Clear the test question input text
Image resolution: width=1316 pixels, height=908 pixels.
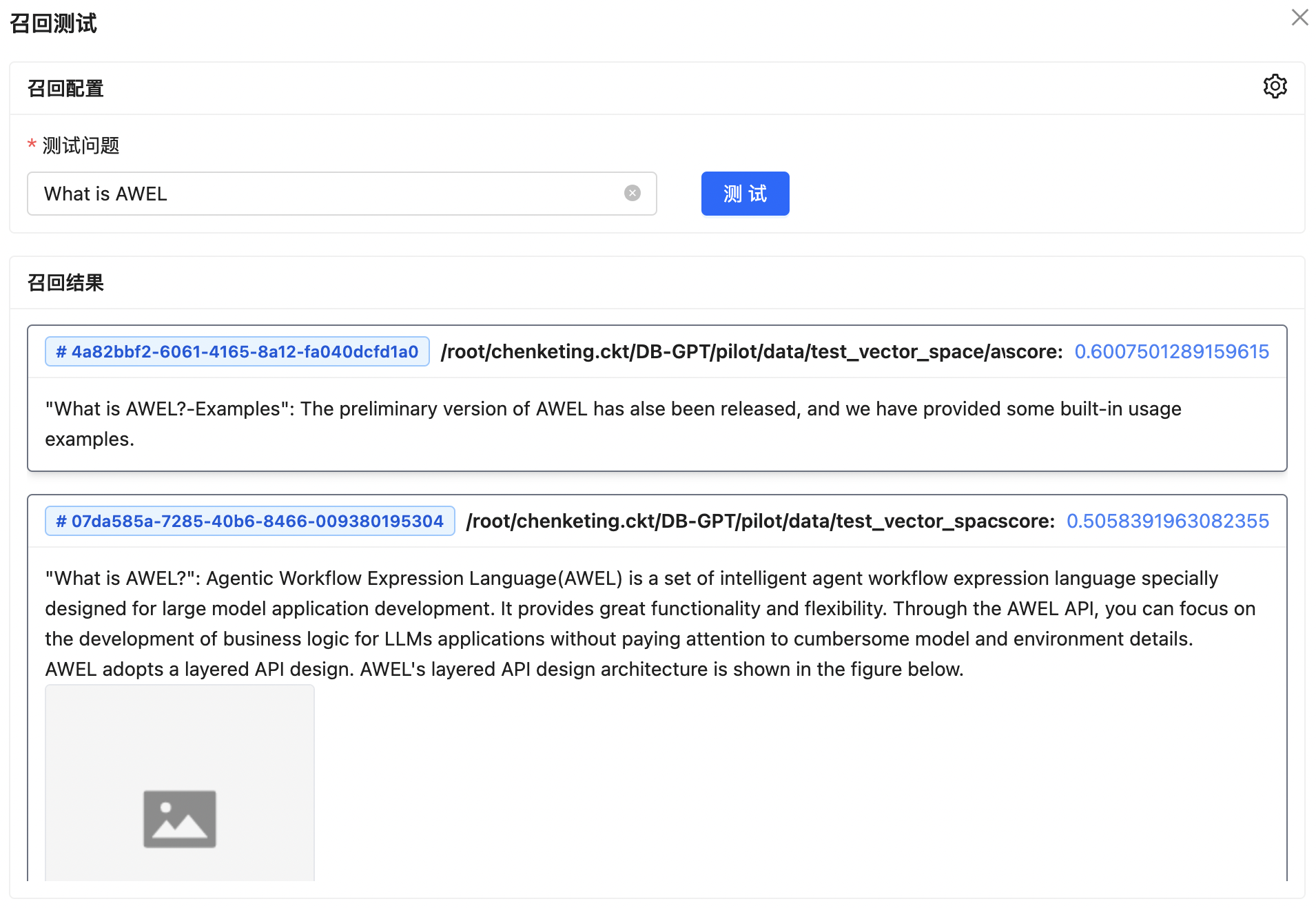click(632, 194)
